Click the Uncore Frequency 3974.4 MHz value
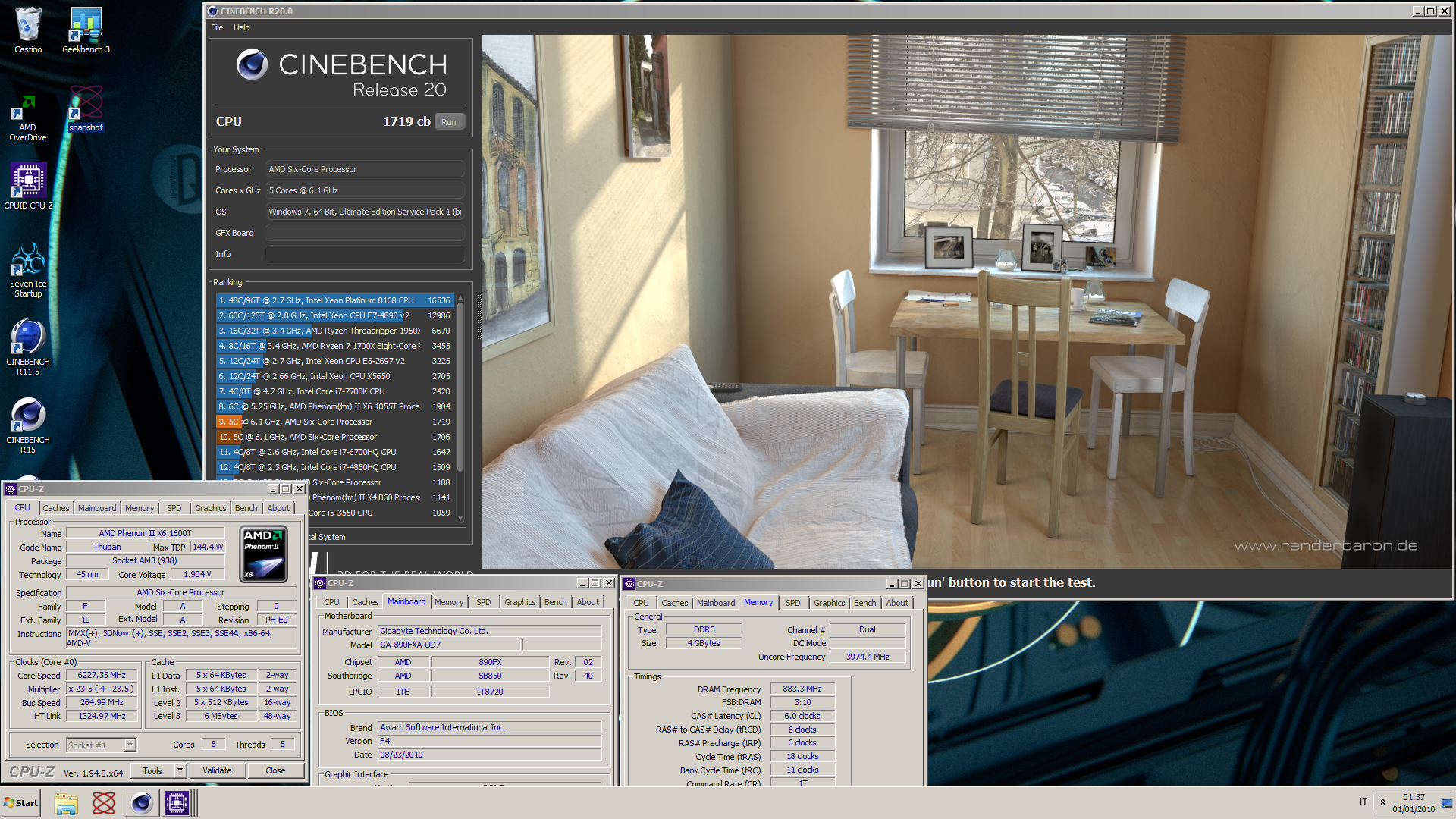Viewport: 1456px width, 819px height. tap(868, 657)
